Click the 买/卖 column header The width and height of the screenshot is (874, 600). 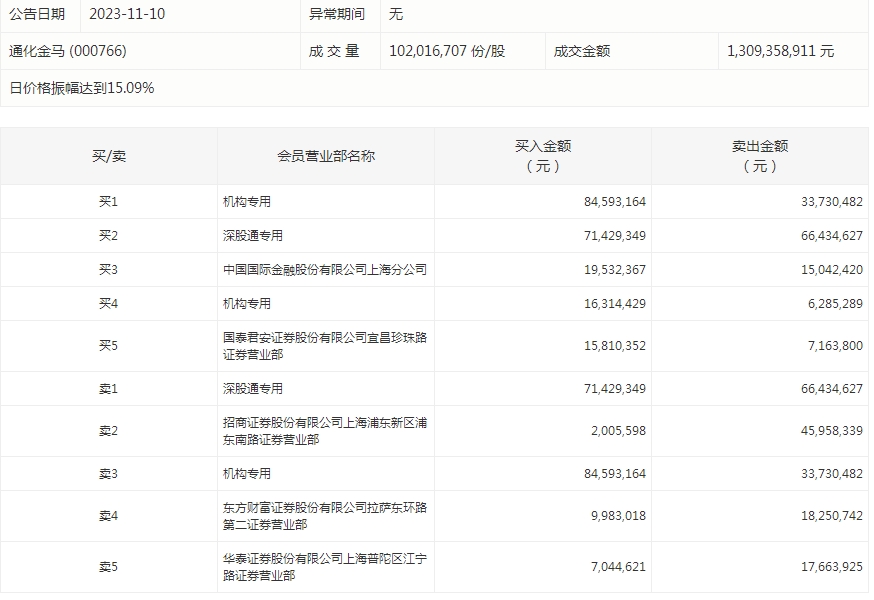pos(109,156)
